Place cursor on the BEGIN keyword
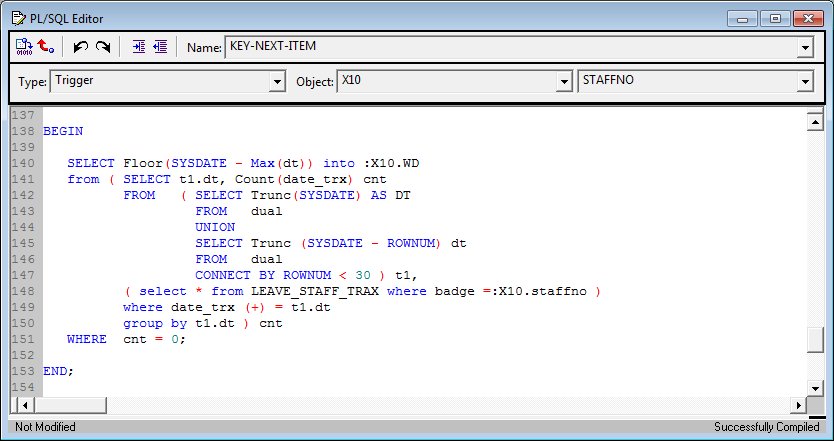The height and width of the screenshot is (441, 834). point(63,131)
